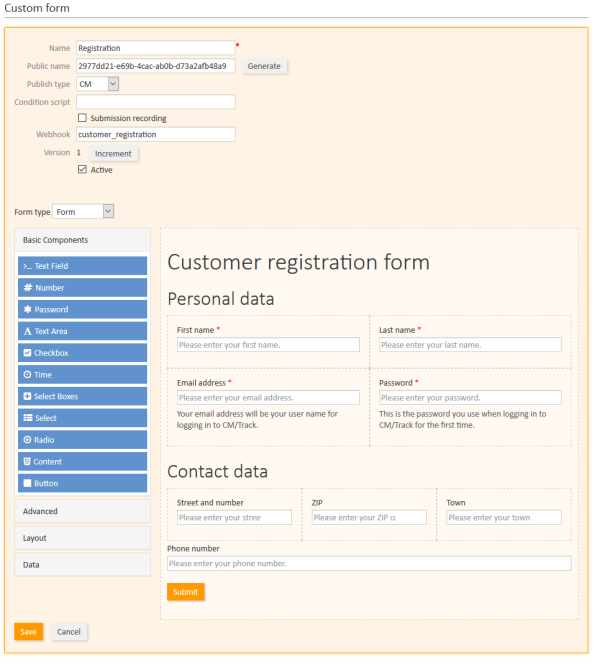Click the Email address input
The image size is (600, 665).
click(268, 398)
